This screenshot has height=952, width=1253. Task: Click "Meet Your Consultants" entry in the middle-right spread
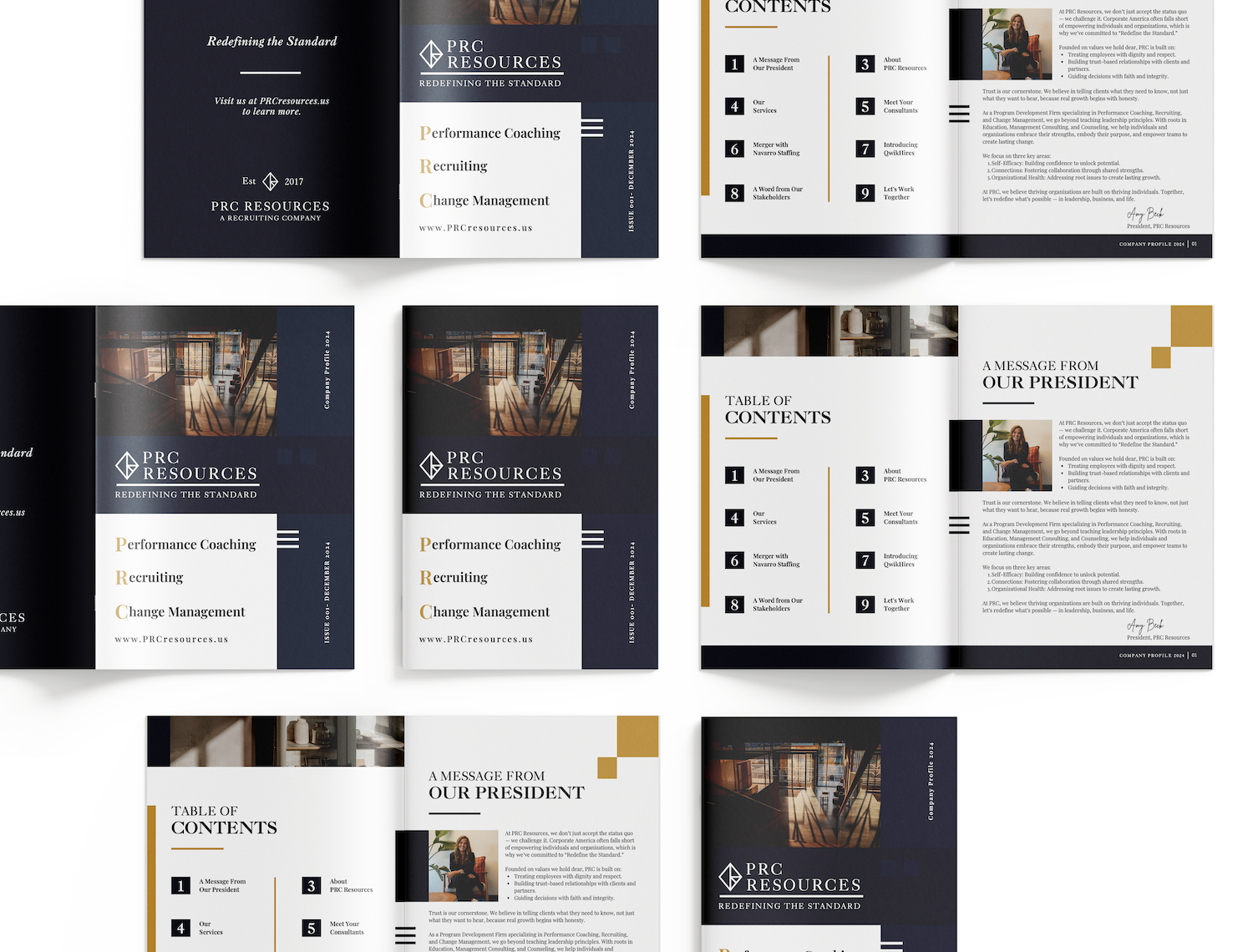(x=900, y=518)
